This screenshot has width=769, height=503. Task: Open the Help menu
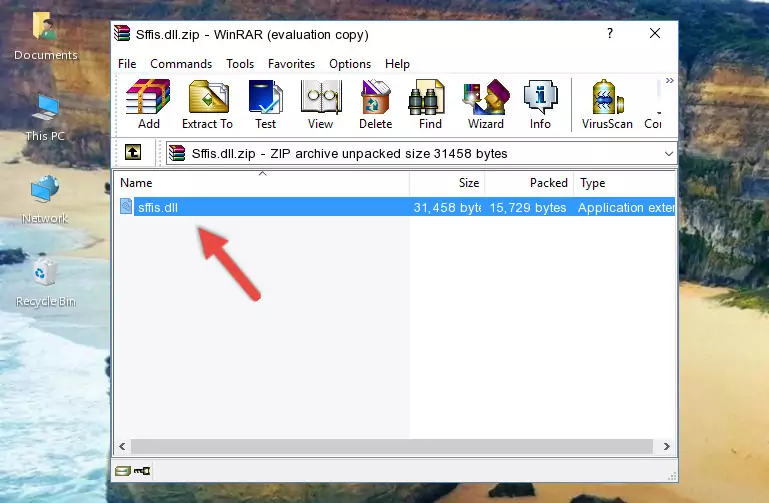click(x=397, y=64)
